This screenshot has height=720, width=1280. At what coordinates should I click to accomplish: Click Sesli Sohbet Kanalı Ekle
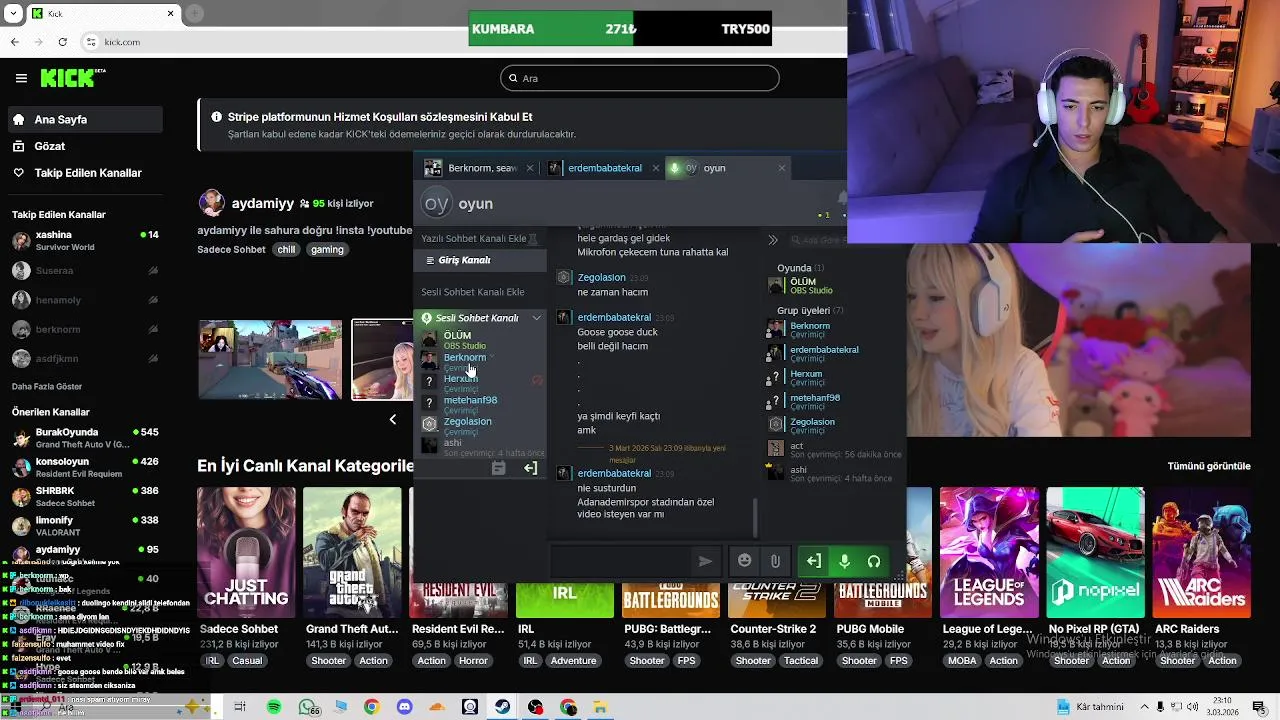472,292
